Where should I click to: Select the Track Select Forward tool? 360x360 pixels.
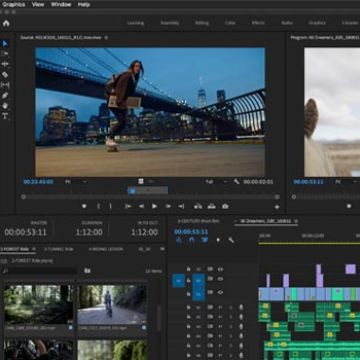click(5, 53)
